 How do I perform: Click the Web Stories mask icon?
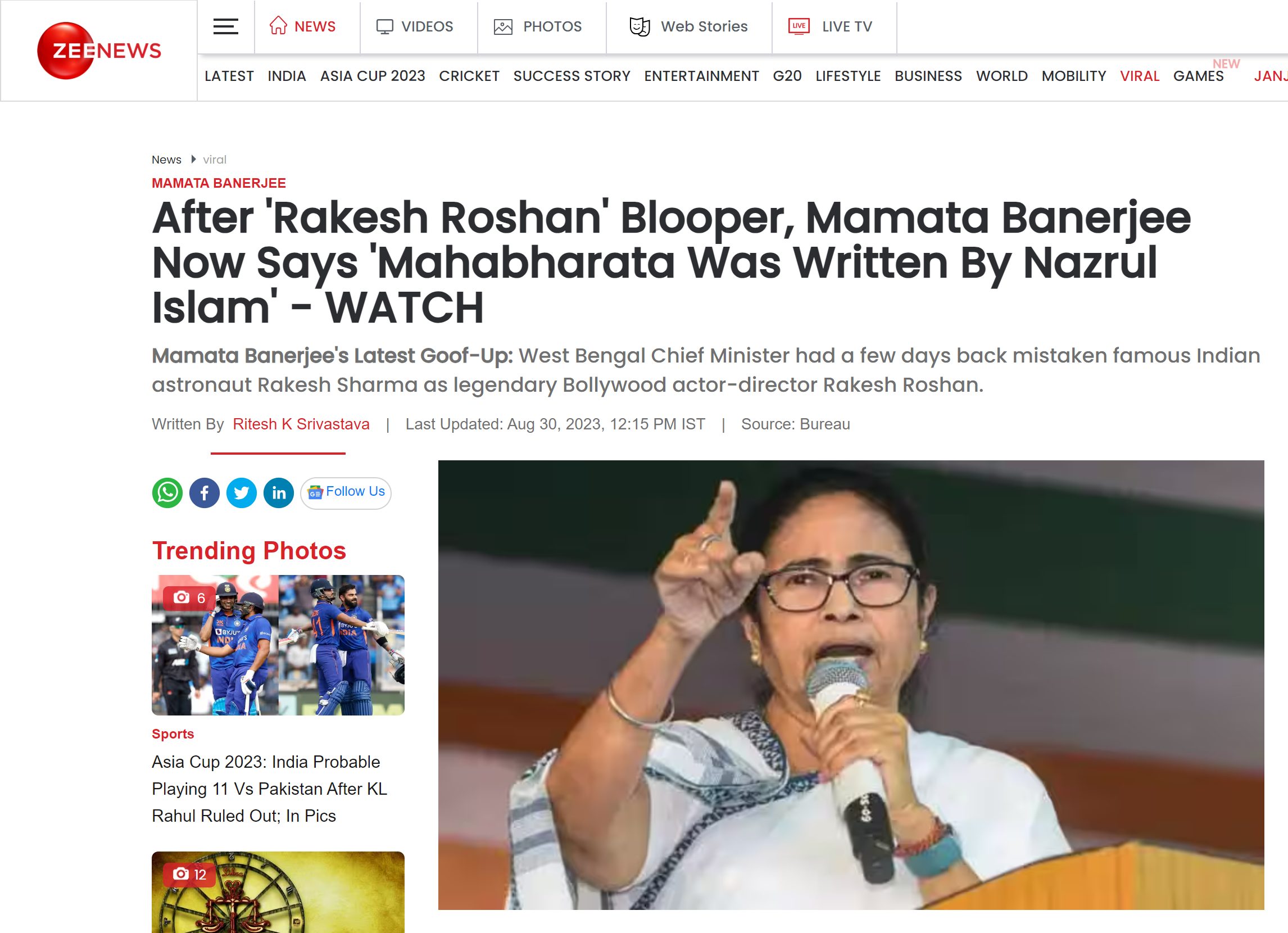pos(640,26)
